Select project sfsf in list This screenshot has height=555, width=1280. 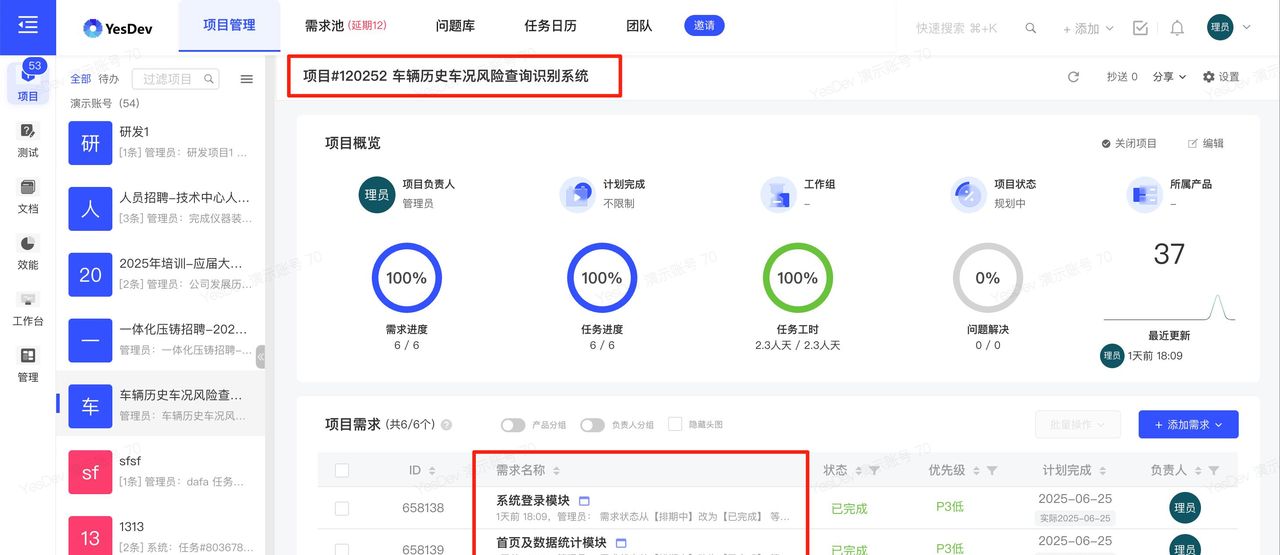161,472
